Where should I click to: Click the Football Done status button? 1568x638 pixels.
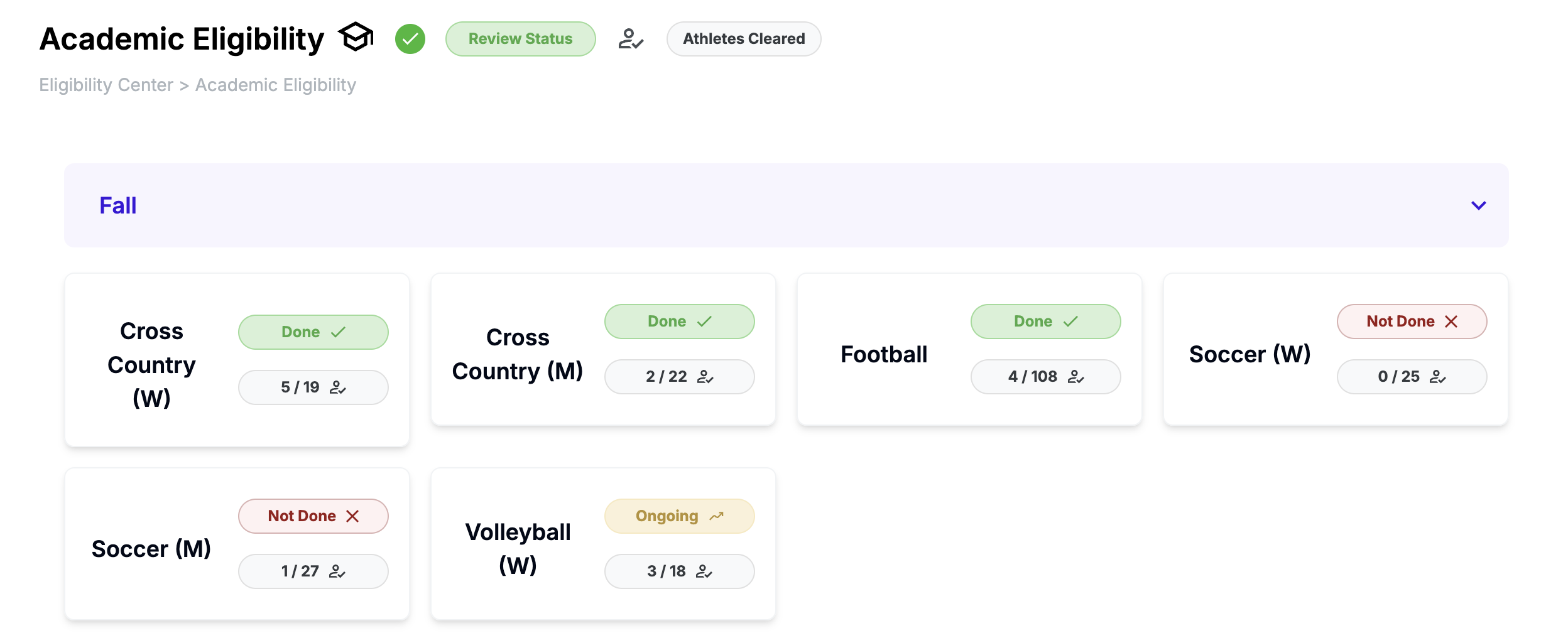click(x=1045, y=322)
